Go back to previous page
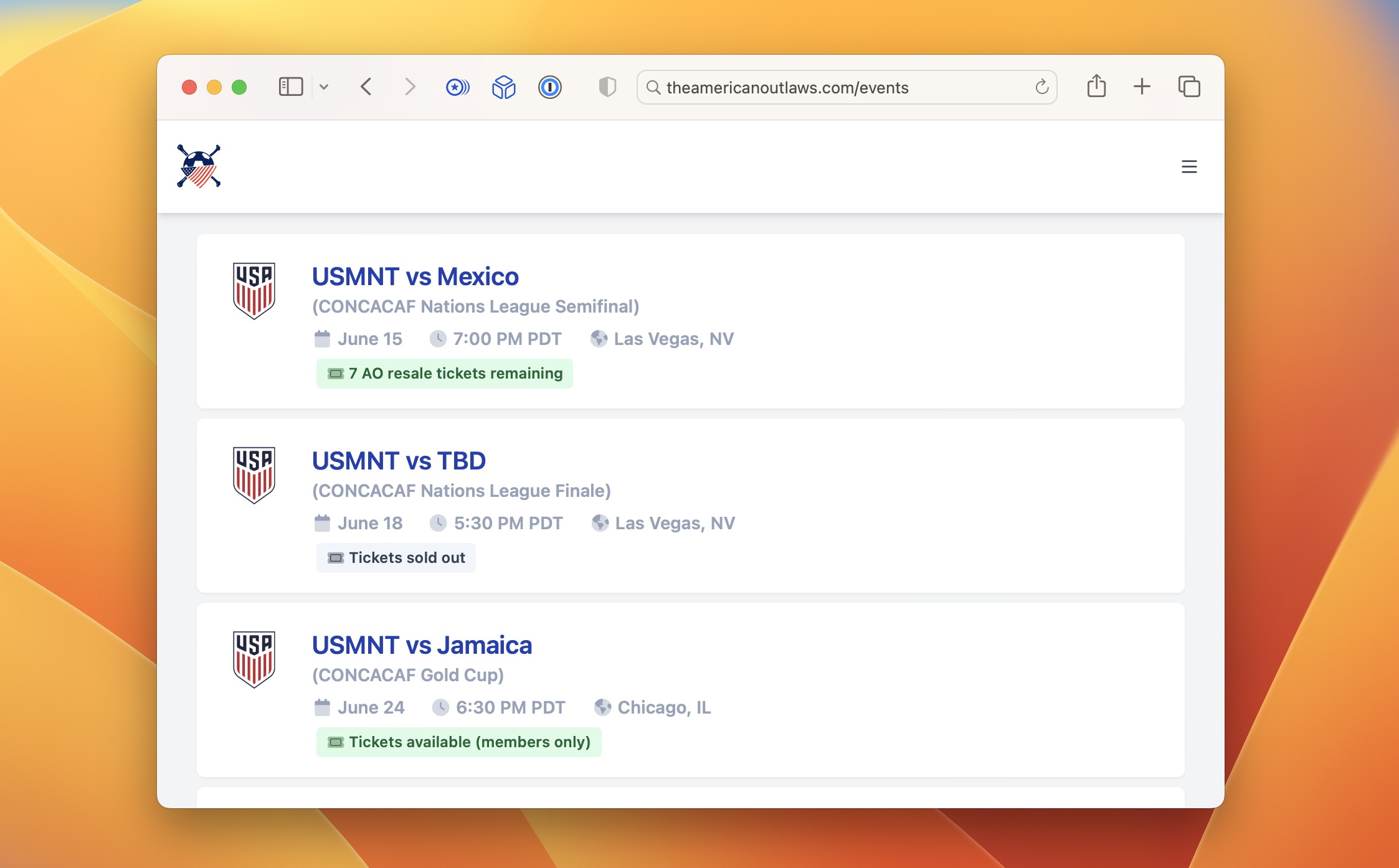Image resolution: width=1399 pixels, height=868 pixels. (x=366, y=87)
